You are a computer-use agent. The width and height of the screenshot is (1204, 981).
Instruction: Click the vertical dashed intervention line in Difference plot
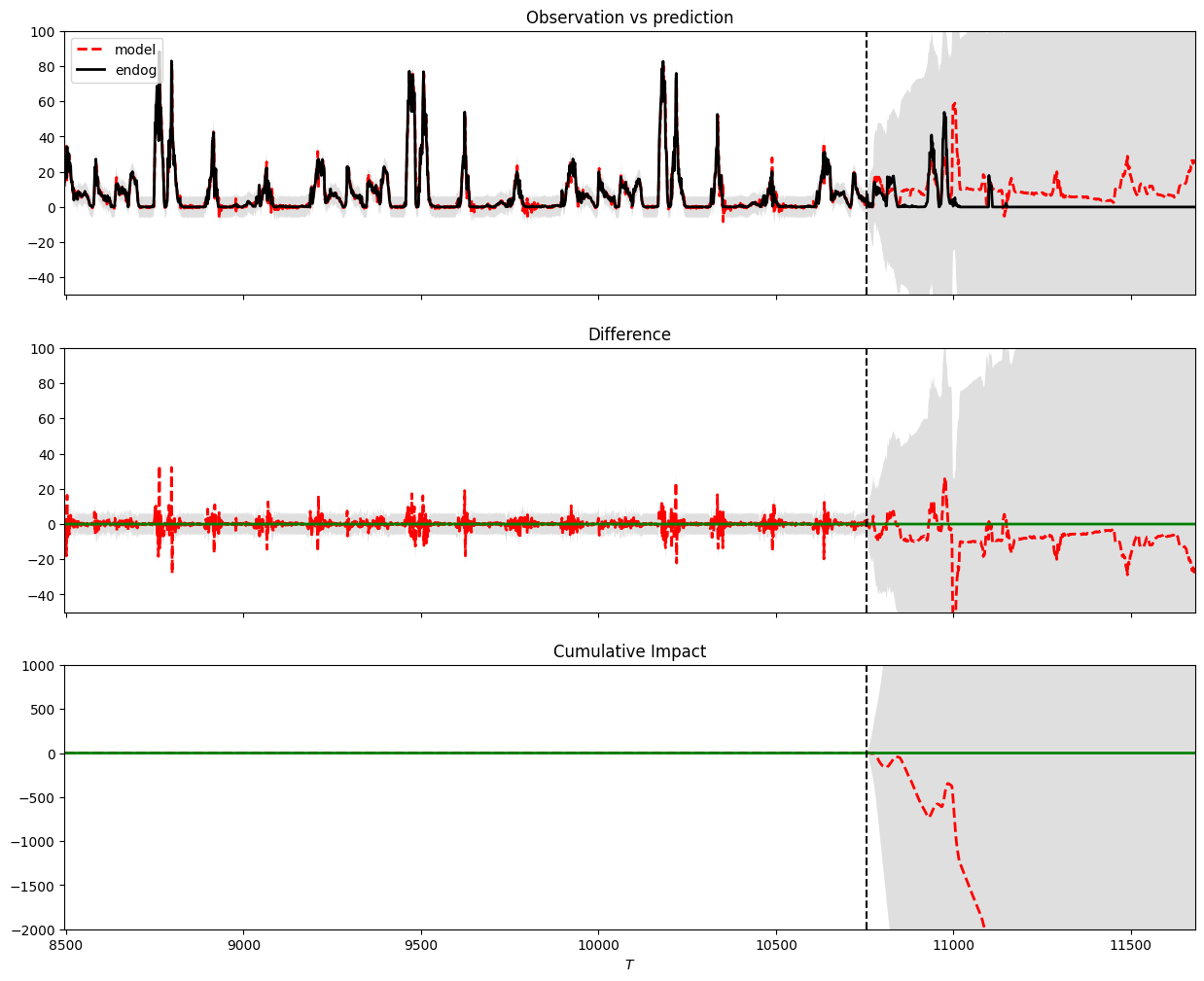867,480
